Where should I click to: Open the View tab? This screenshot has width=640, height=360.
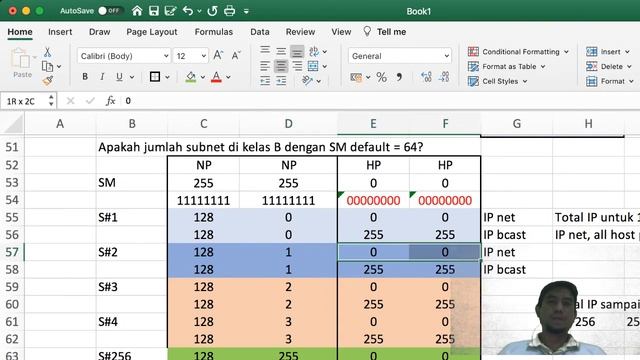[341, 32]
